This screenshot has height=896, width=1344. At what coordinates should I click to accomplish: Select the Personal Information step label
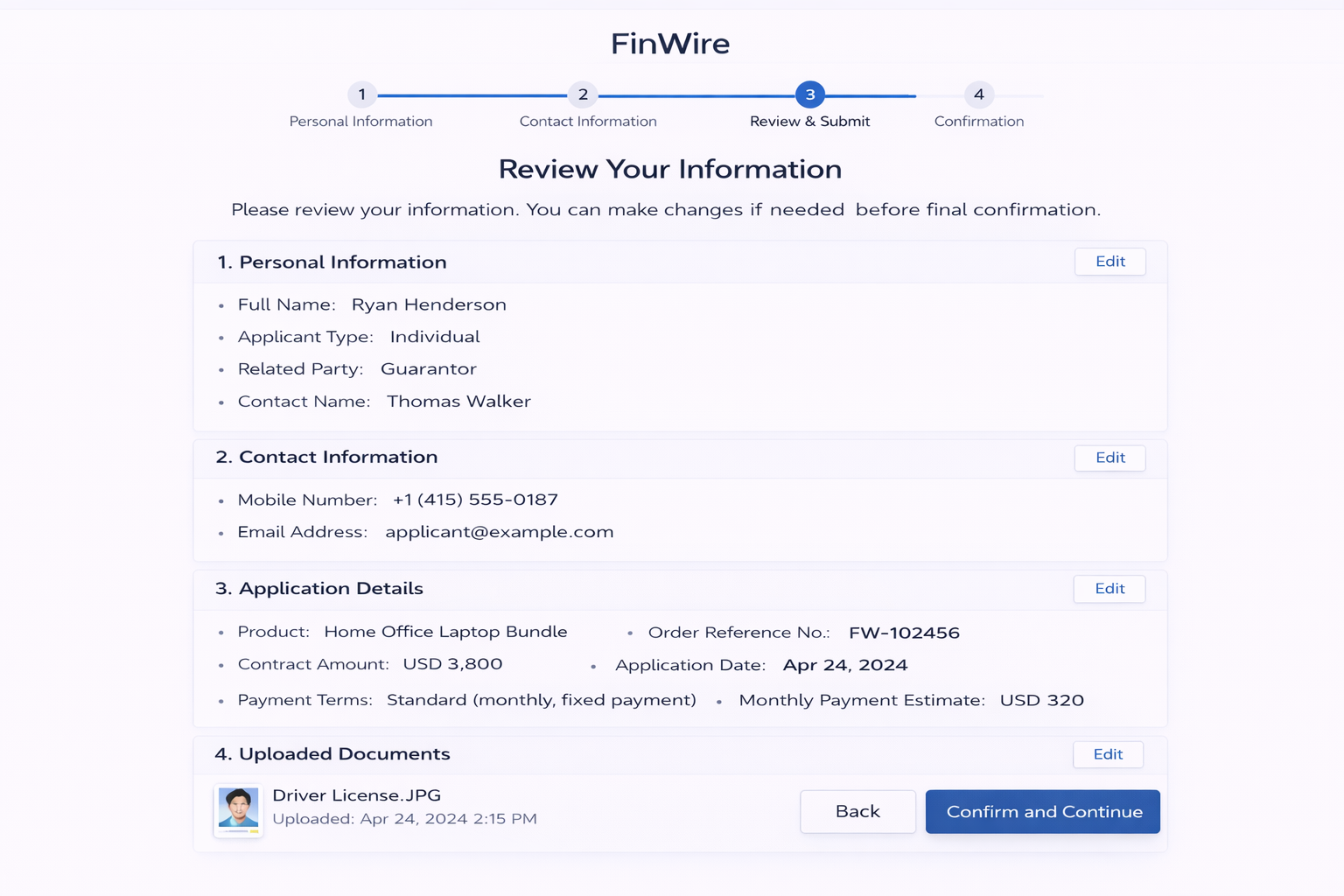(360, 121)
